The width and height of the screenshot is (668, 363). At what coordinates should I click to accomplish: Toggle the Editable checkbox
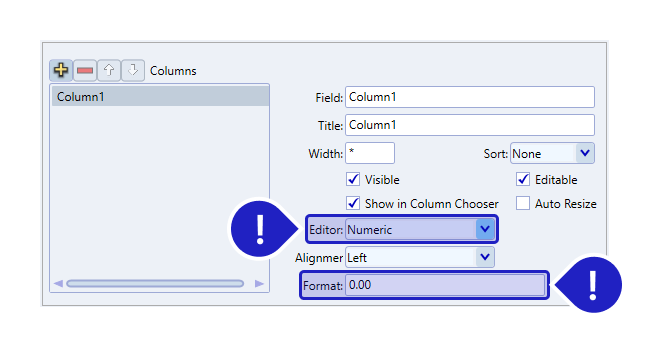click(x=523, y=179)
